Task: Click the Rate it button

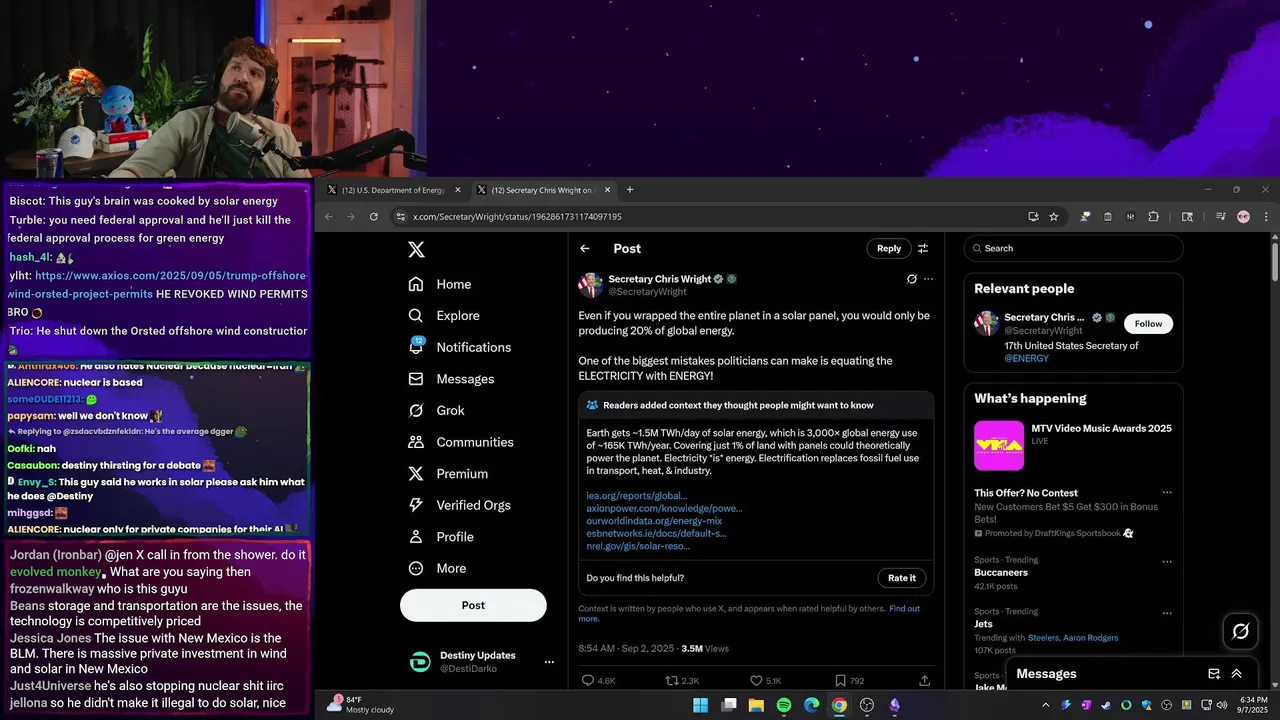Action: coord(901,578)
